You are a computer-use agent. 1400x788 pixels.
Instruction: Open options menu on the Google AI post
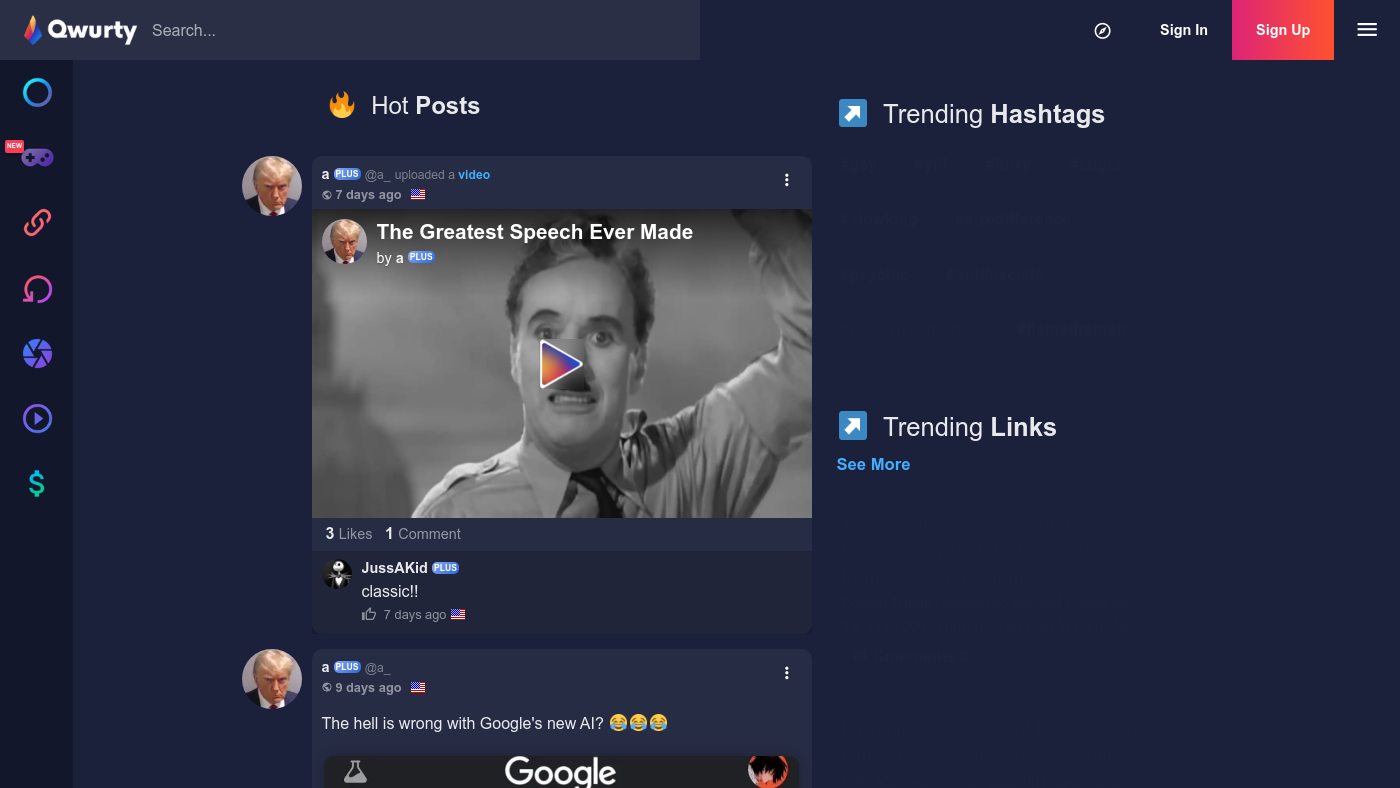(787, 673)
